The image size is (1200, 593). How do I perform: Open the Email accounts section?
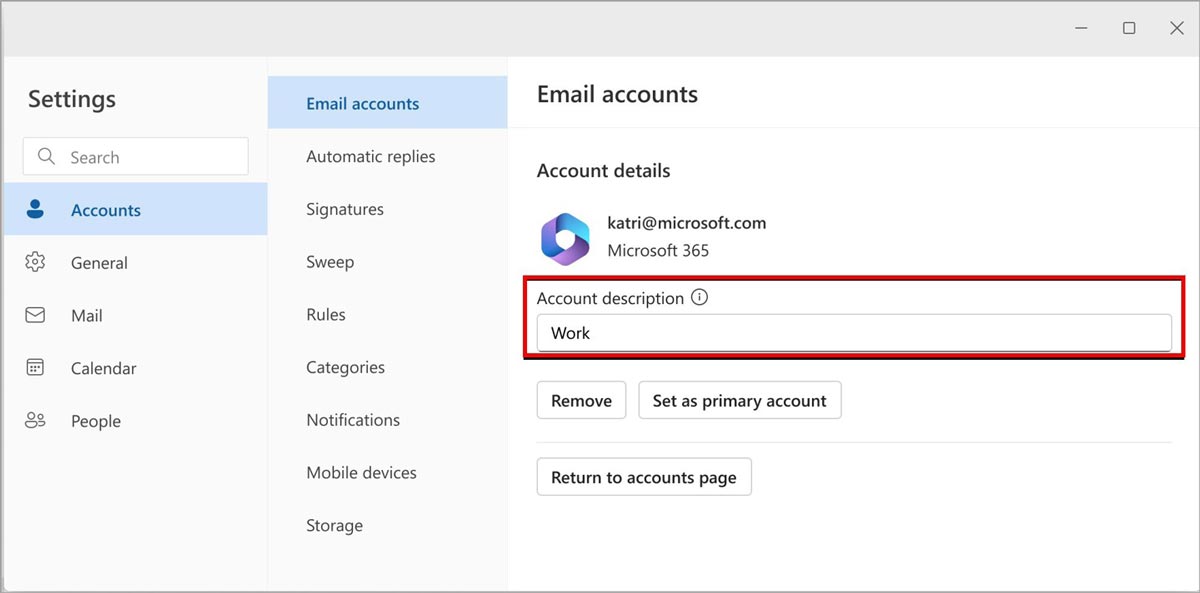(362, 104)
